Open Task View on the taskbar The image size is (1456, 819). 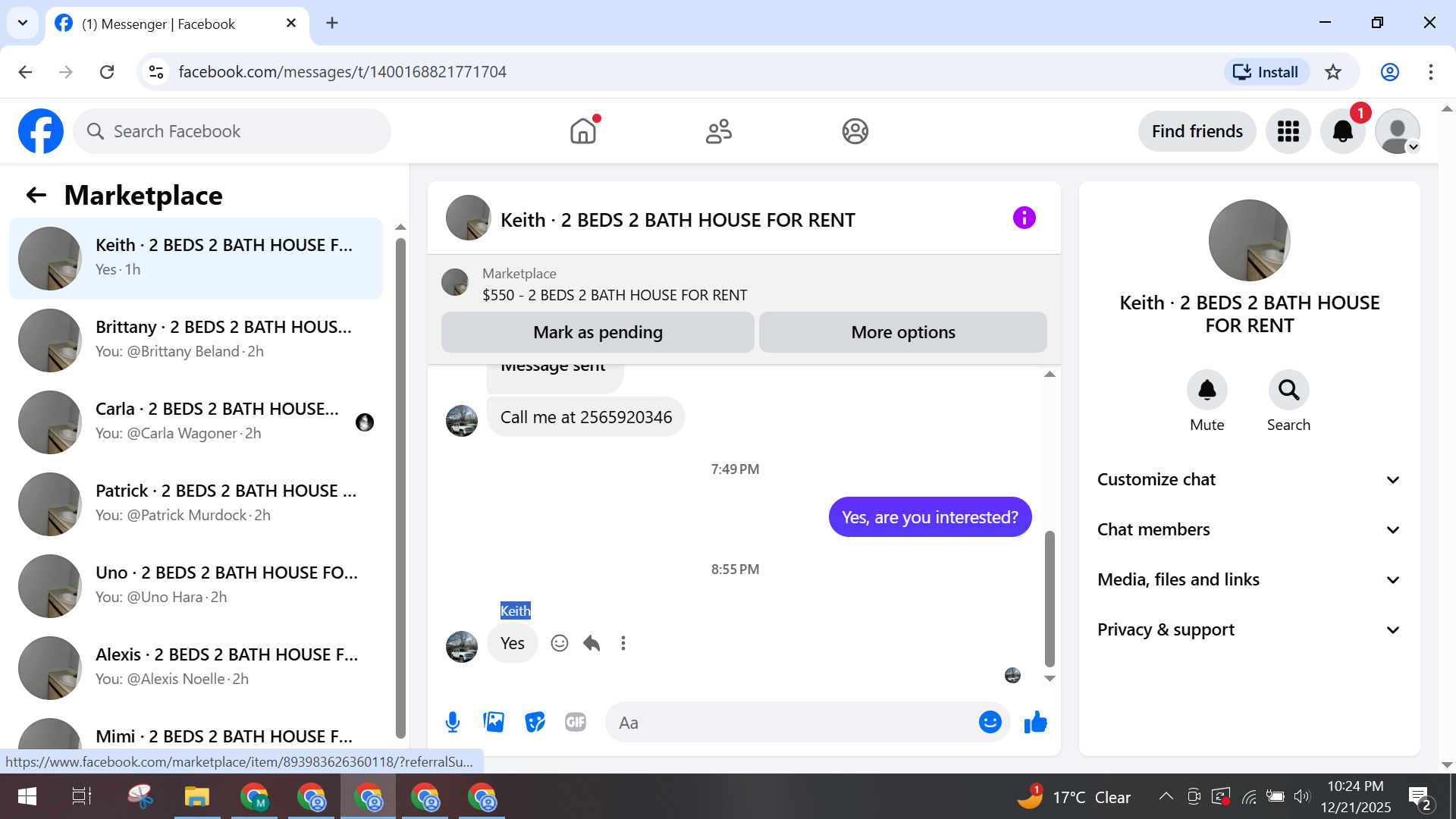[x=81, y=796]
